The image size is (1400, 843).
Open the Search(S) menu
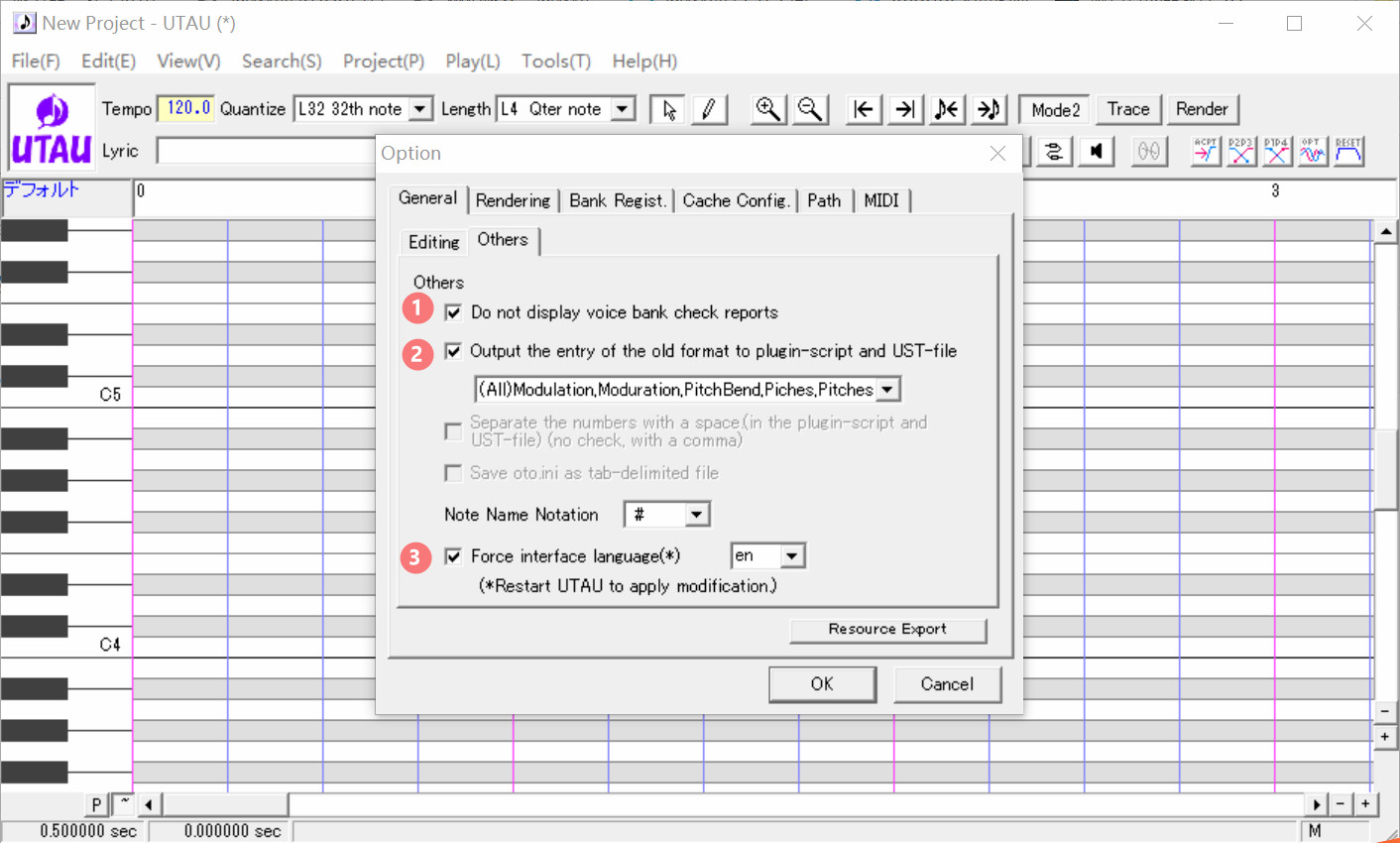(282, 61)
